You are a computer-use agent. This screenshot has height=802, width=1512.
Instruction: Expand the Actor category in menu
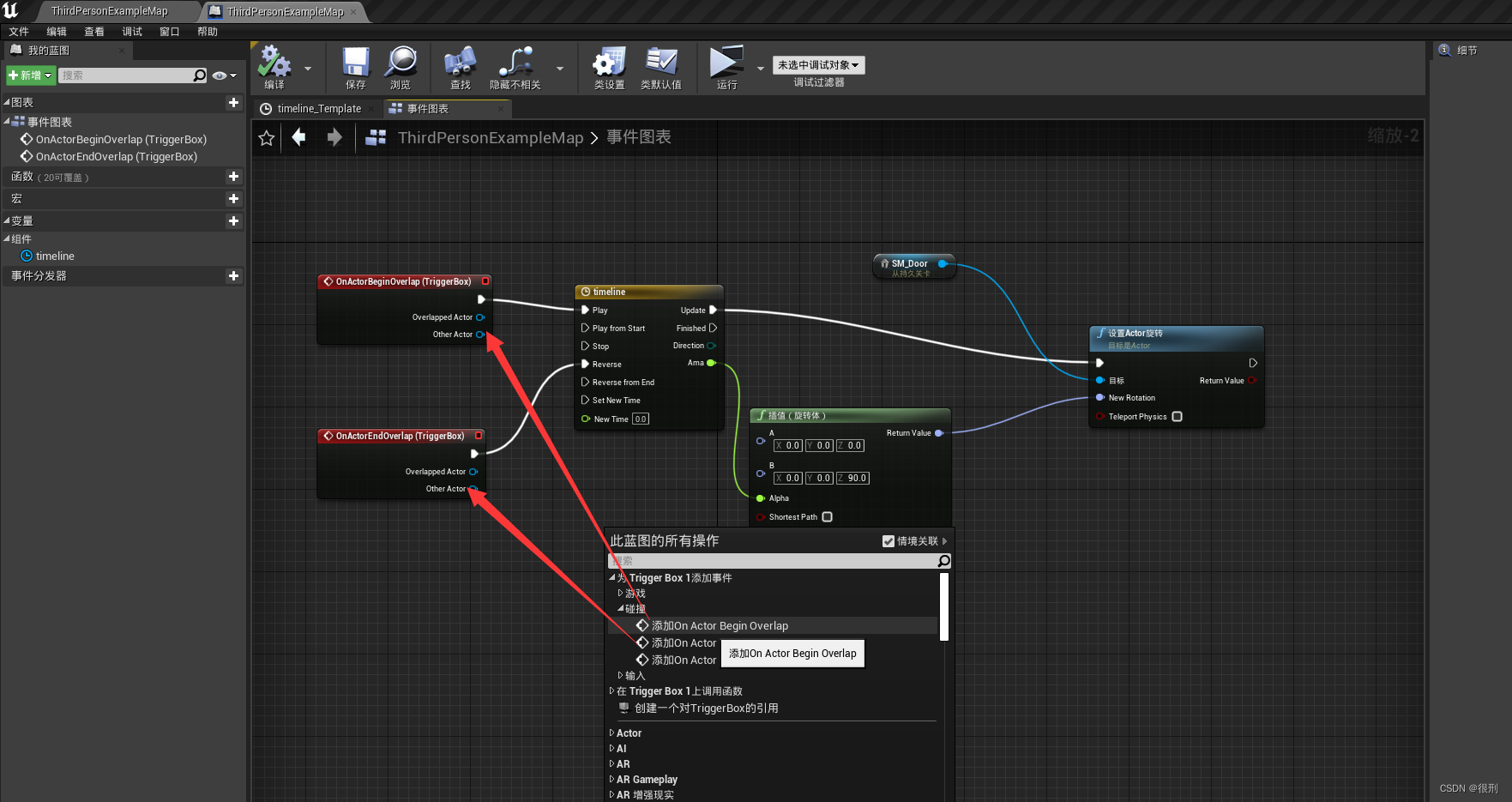point(612,733)
